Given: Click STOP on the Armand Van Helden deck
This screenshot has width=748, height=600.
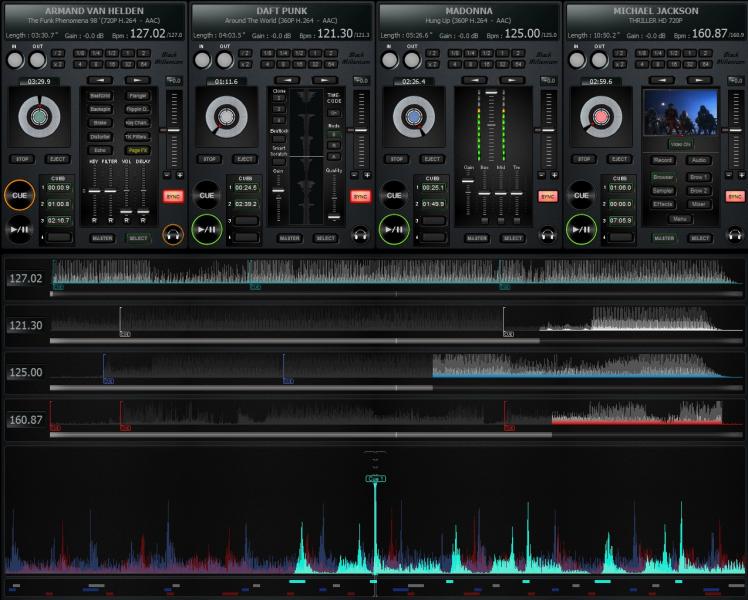Looking at the screenshot, I should (22, 159).
